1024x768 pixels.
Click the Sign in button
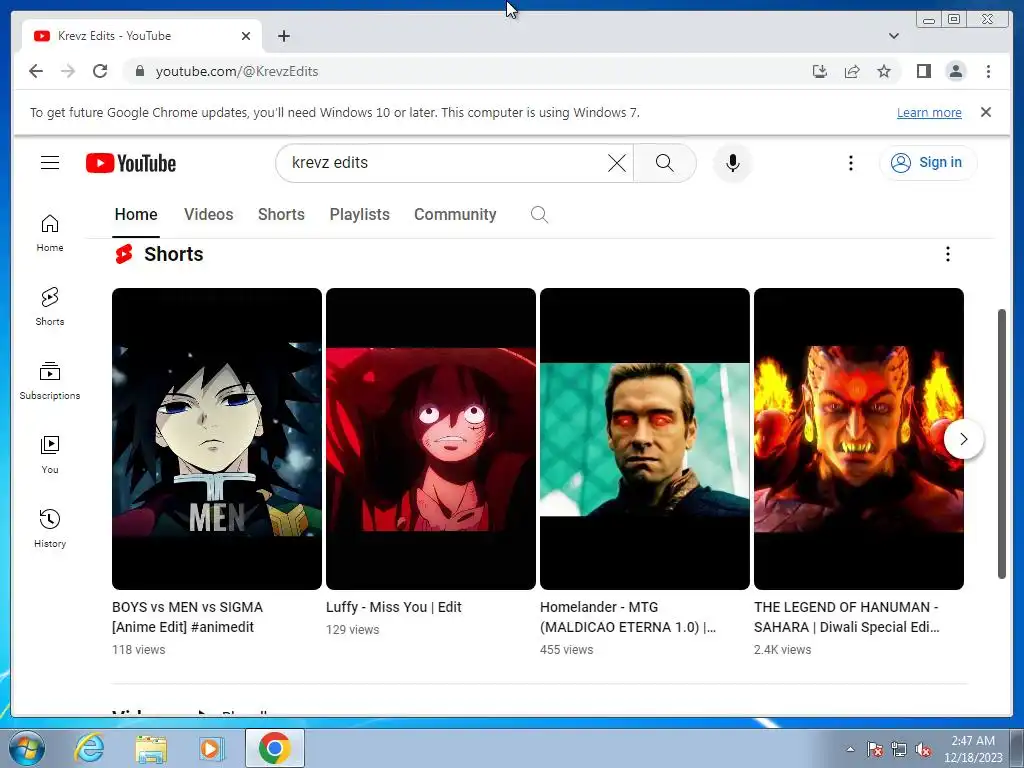(x=927, y=163)
